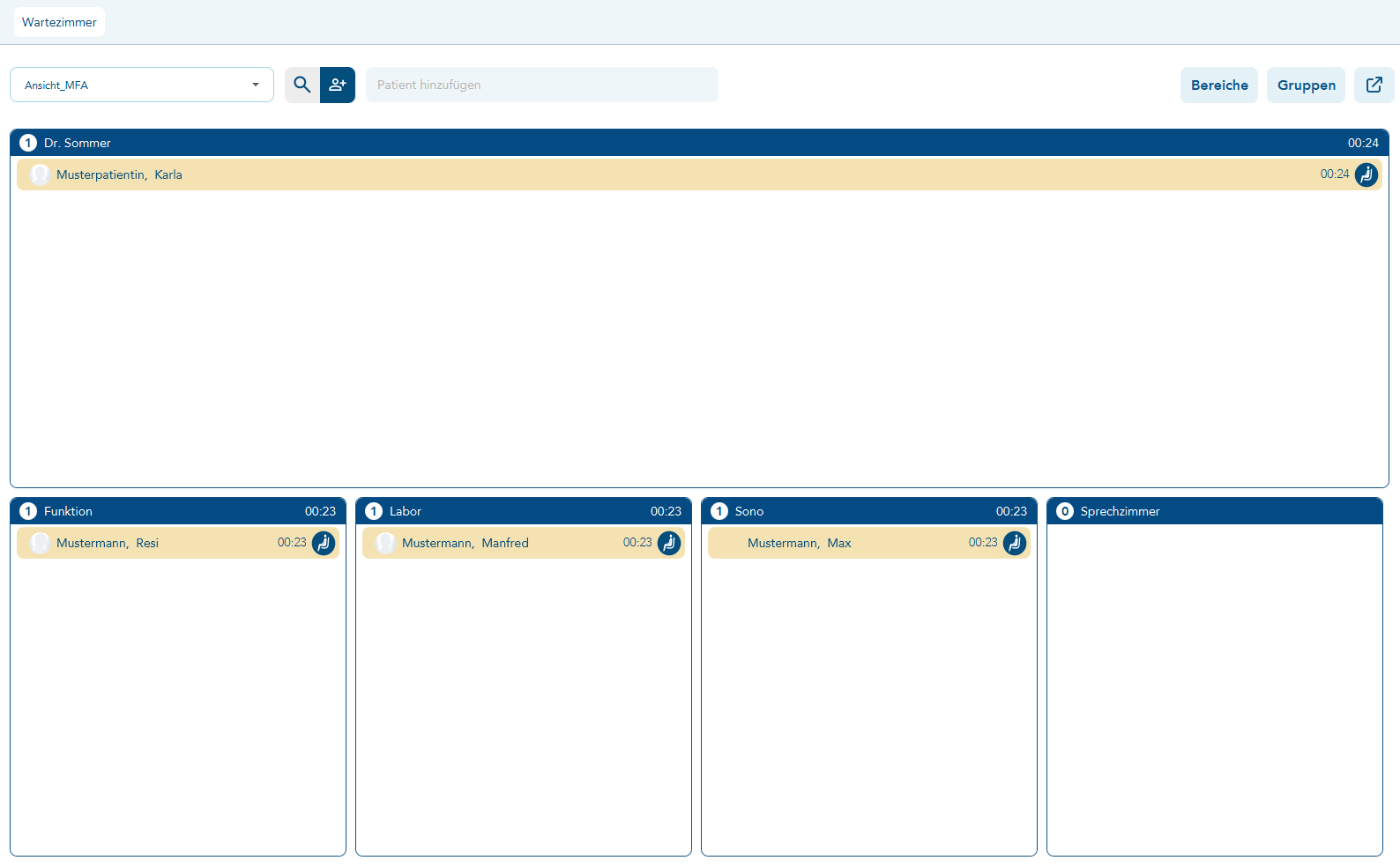The width and height of the screenshot is (1400, 868).
Task: Focus the Patient hinzufügen input field
Action: coord(541,85)
